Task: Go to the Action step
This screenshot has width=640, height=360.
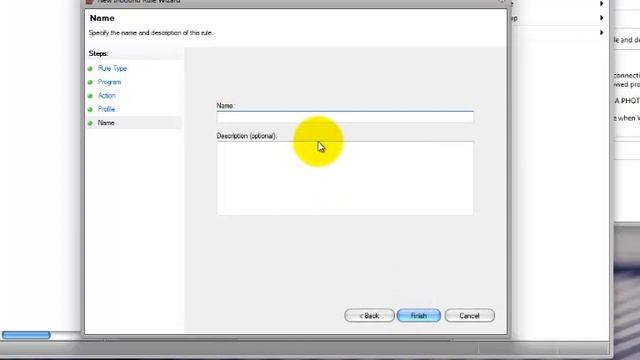Action: (107, 96)
